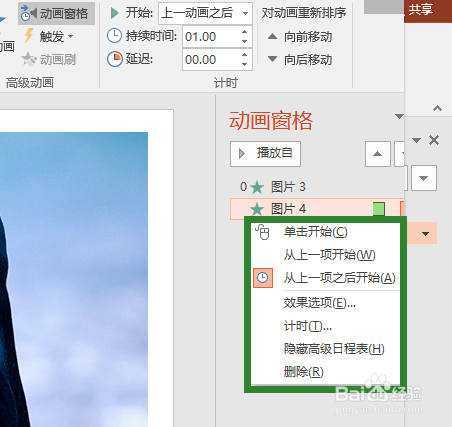Viewport: 452px width, 427px height.
Task: Click the pane's move up arrow button
Action: tap(378, 154)
